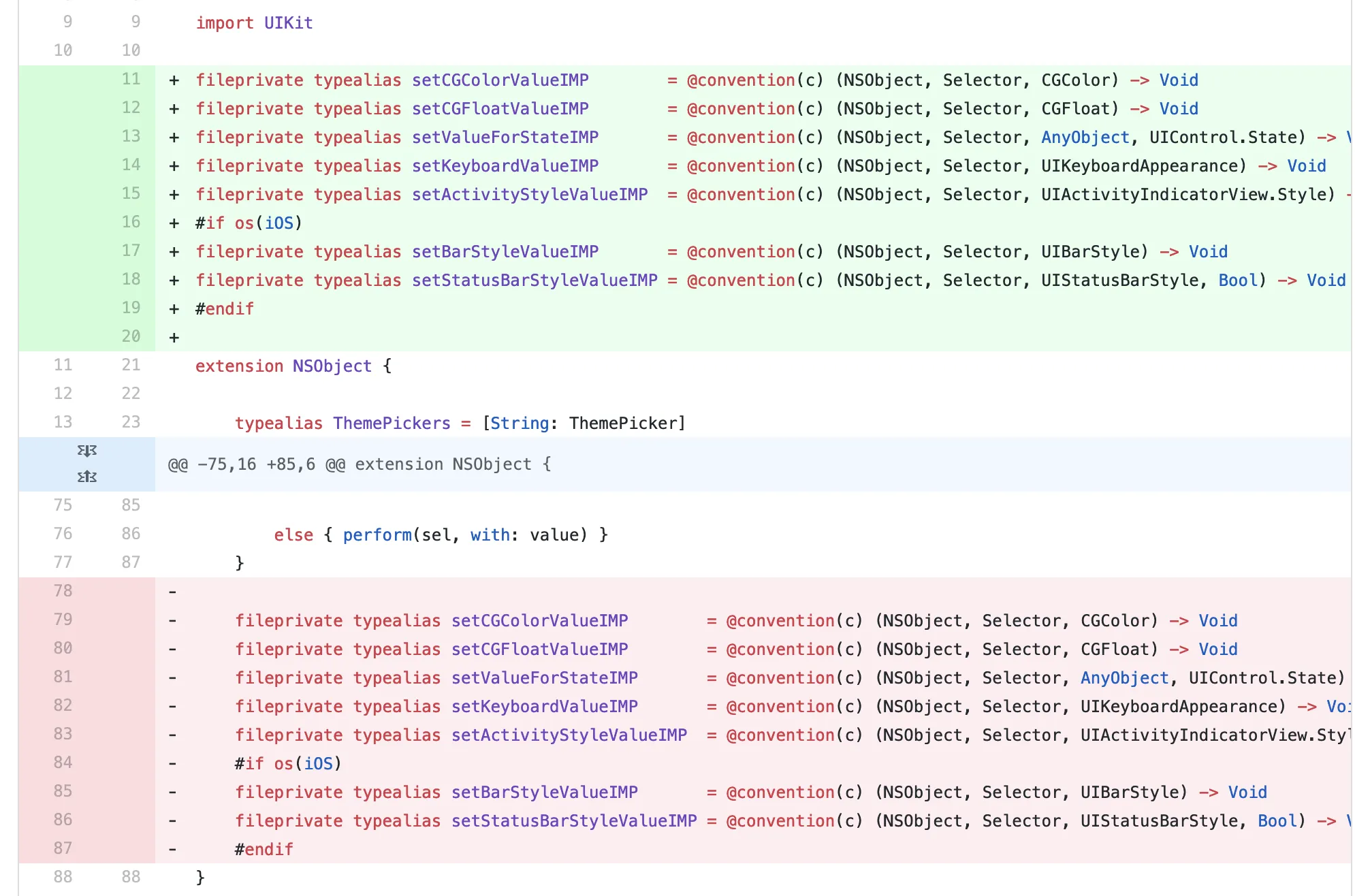Click 'extension NSObject {' code at line 21
Viewport: 1370px width, 896px height.
click(293, 366)
